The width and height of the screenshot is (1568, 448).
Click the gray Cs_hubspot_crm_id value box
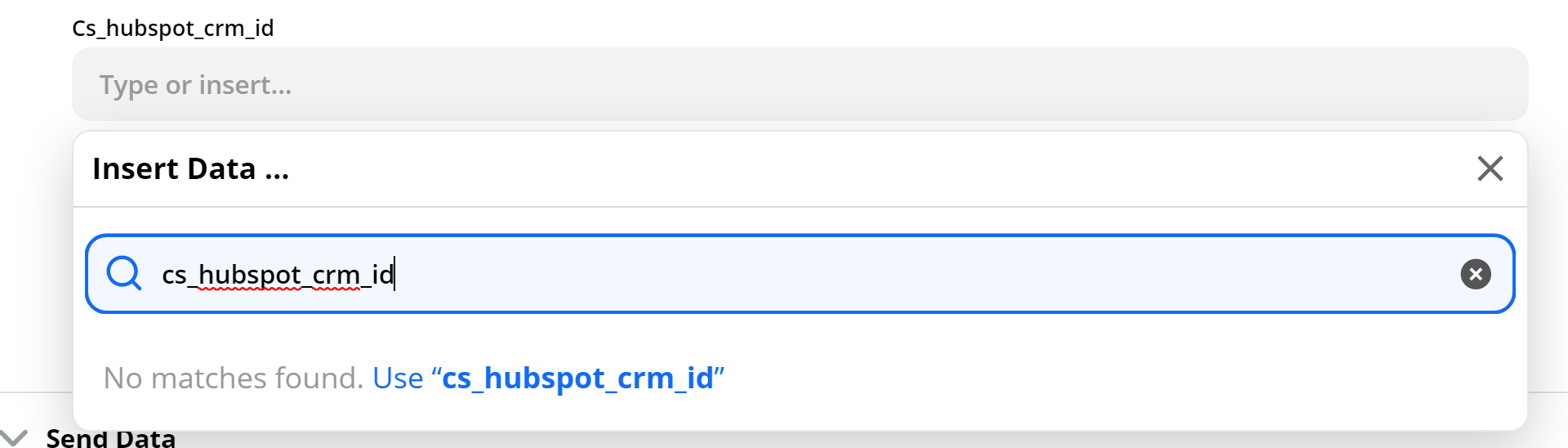(x=800, y=84)
